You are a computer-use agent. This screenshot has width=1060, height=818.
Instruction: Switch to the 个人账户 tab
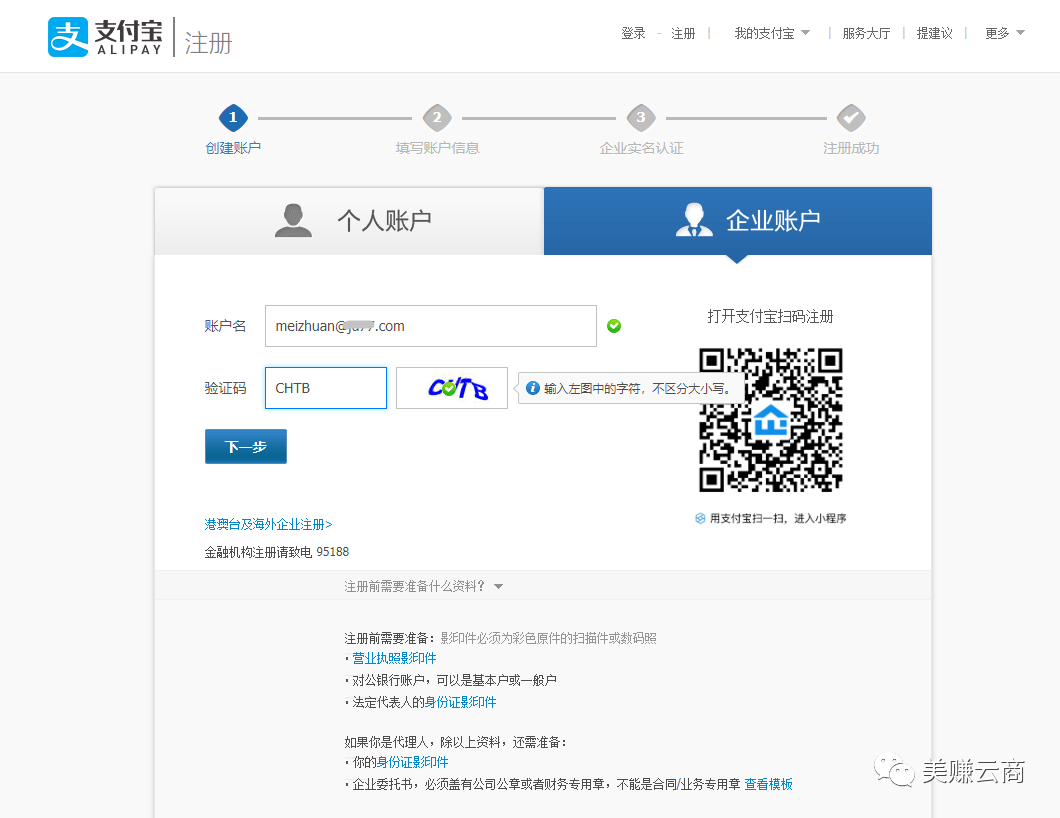[x=349, y=221]
